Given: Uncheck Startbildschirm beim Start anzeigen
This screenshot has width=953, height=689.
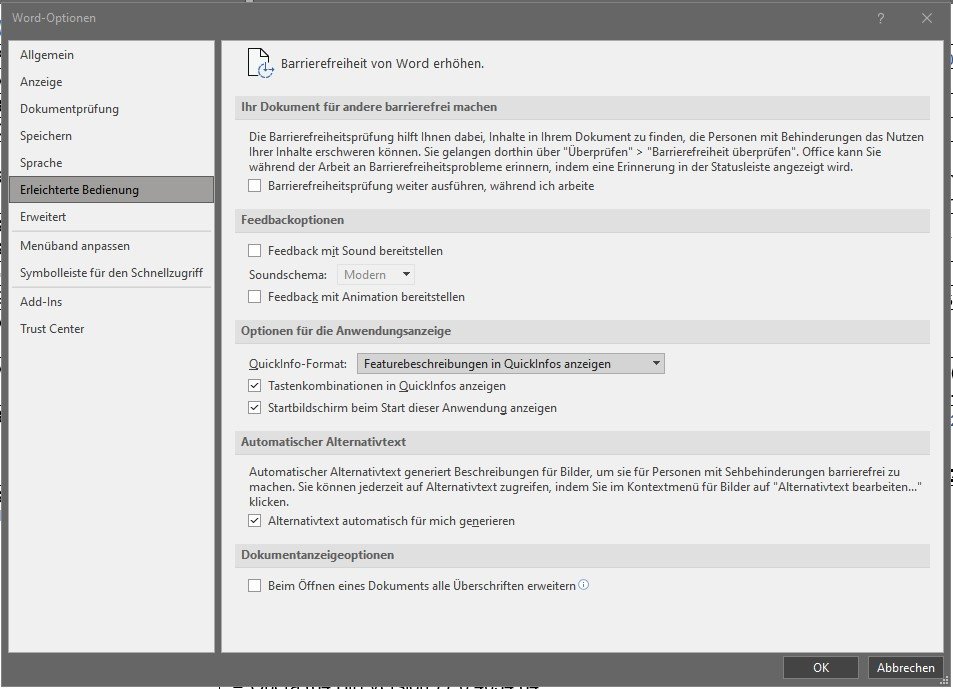Looking at the screenshot, I should tap(255, 408).
